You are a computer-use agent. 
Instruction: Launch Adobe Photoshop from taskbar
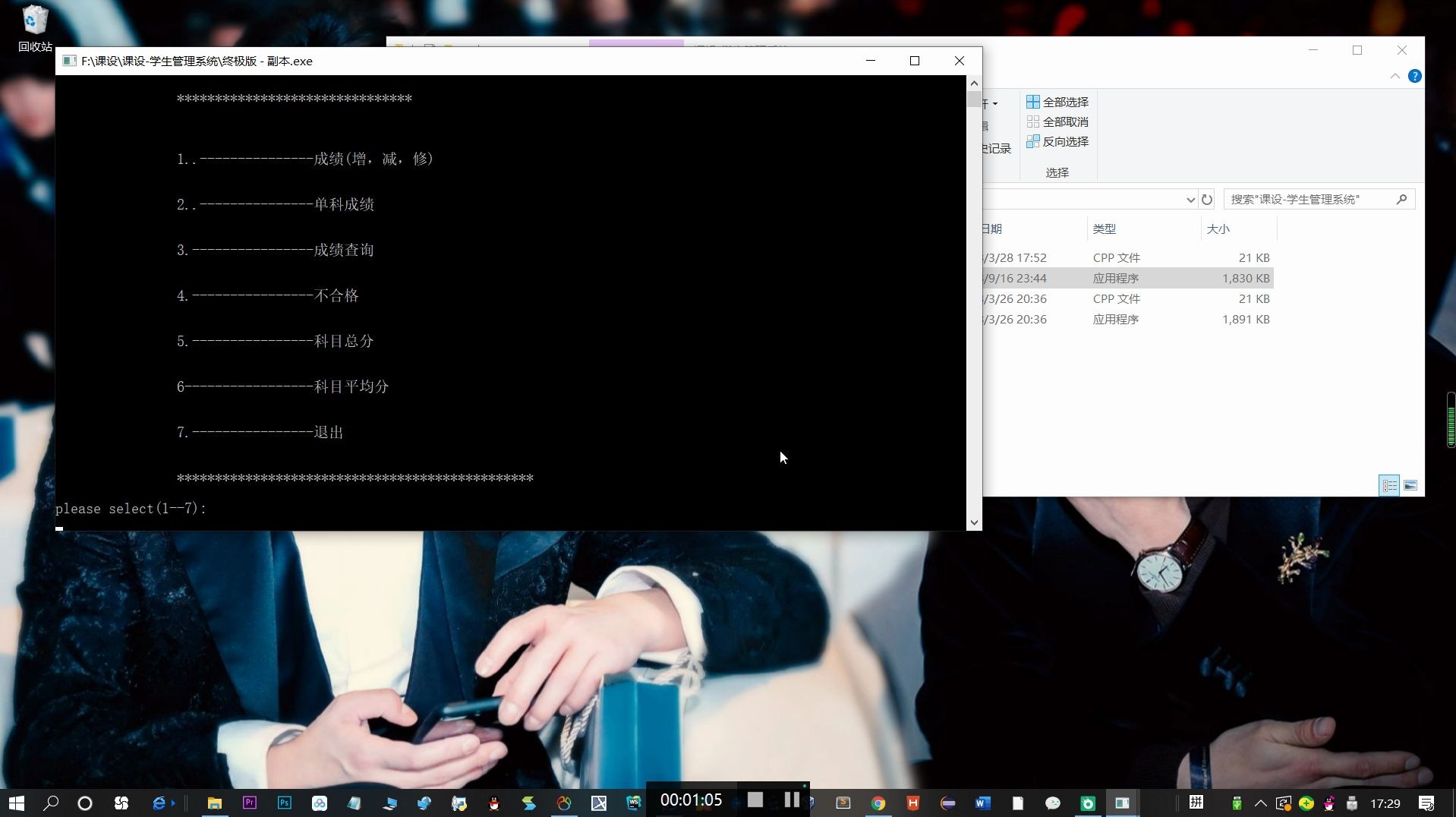[x=285, y=803]
